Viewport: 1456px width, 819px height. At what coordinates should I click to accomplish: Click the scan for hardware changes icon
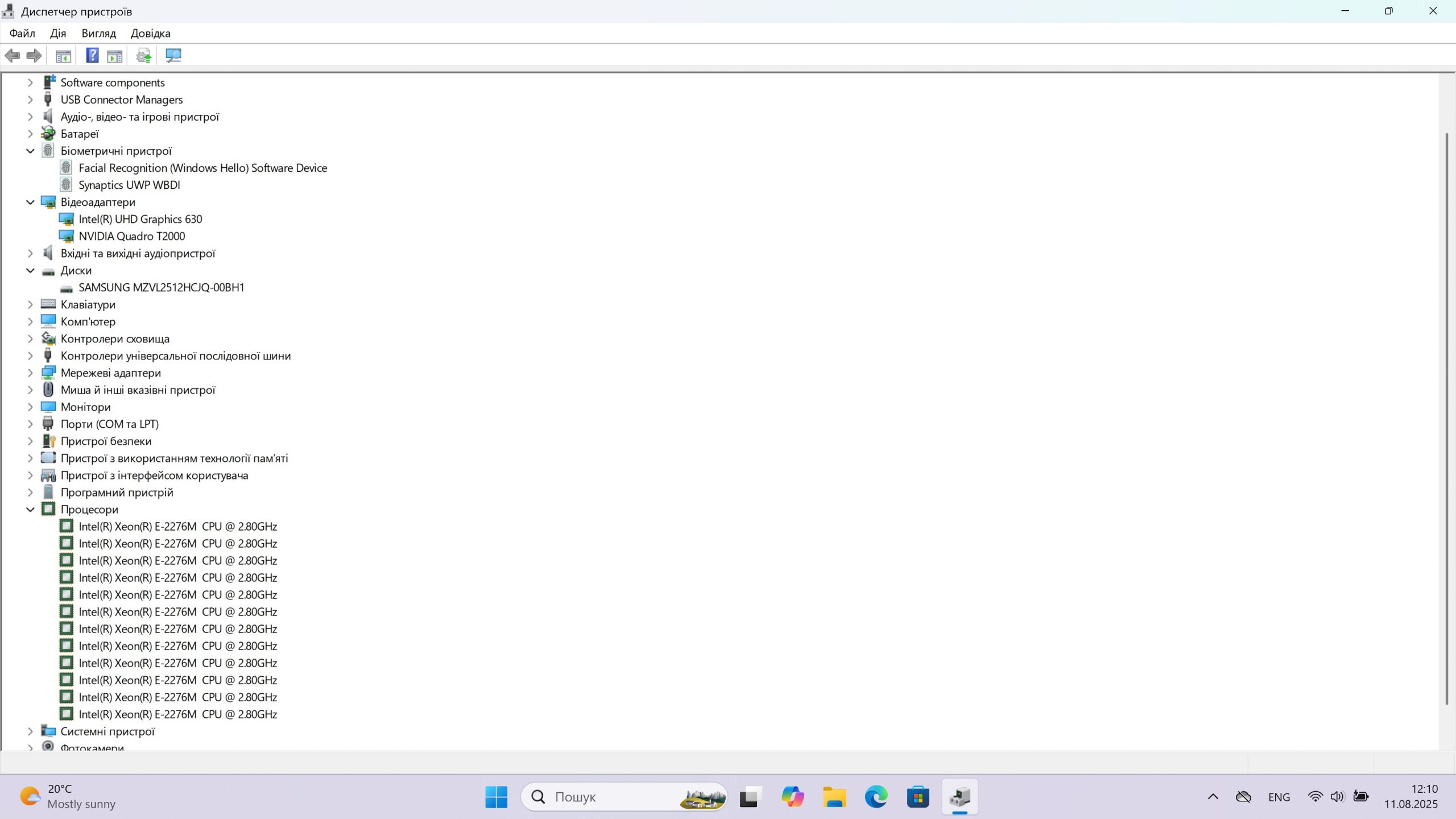pyautogui.click(x=173, y=56)
